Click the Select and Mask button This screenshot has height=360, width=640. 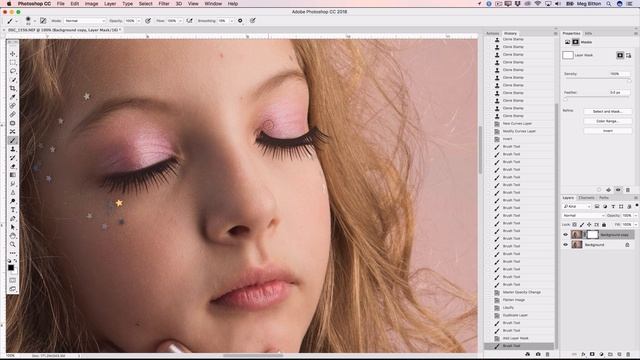(x=607, y=111)
